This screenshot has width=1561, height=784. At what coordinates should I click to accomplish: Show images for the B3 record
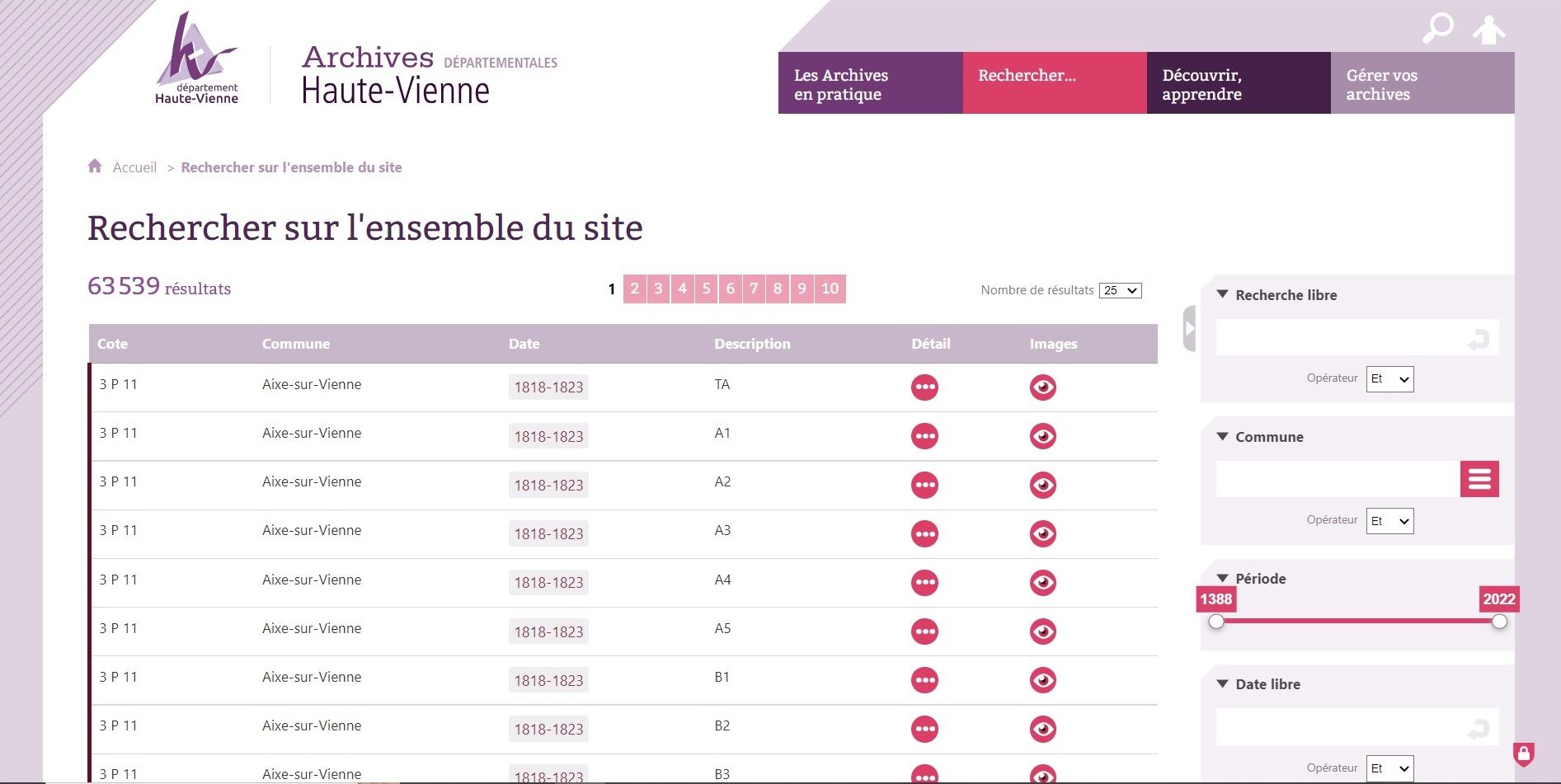click(x=1043, y=775)
